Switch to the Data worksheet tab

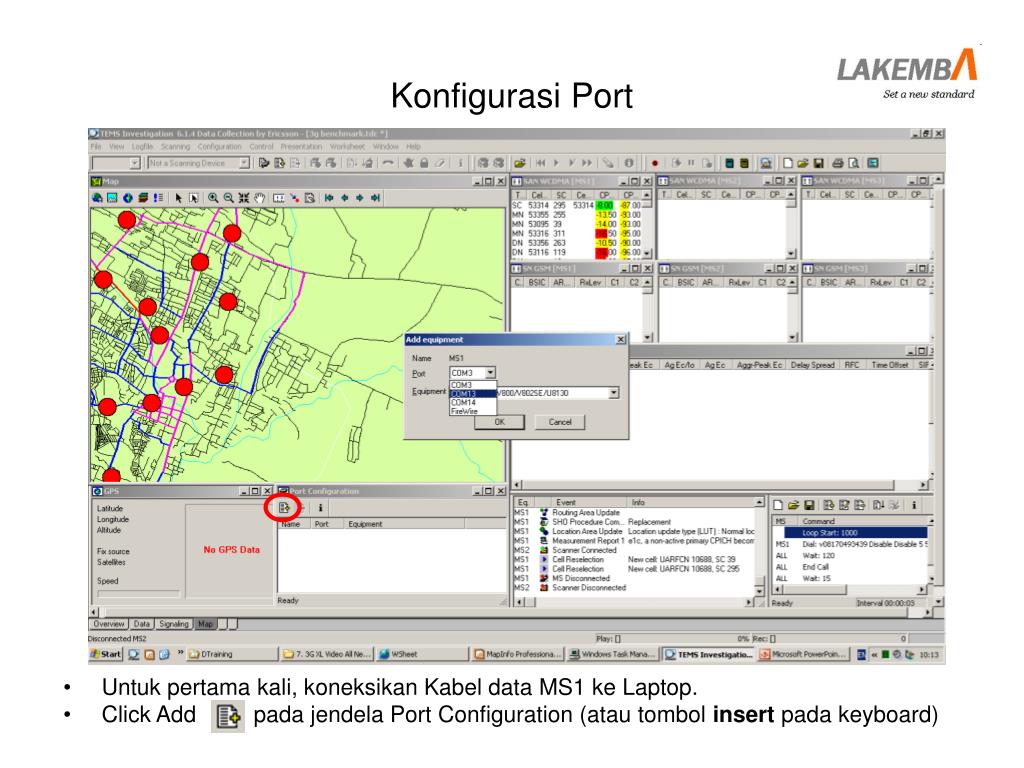[x=142, y=624]
